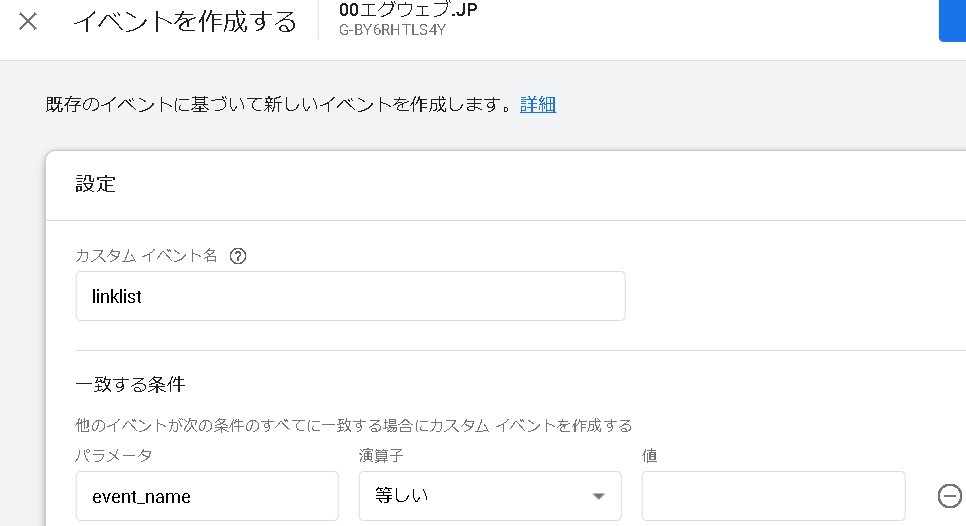Click the 一致する条件 section heading
Viewport: 966px width, 526px height.
tap(130, 384)
